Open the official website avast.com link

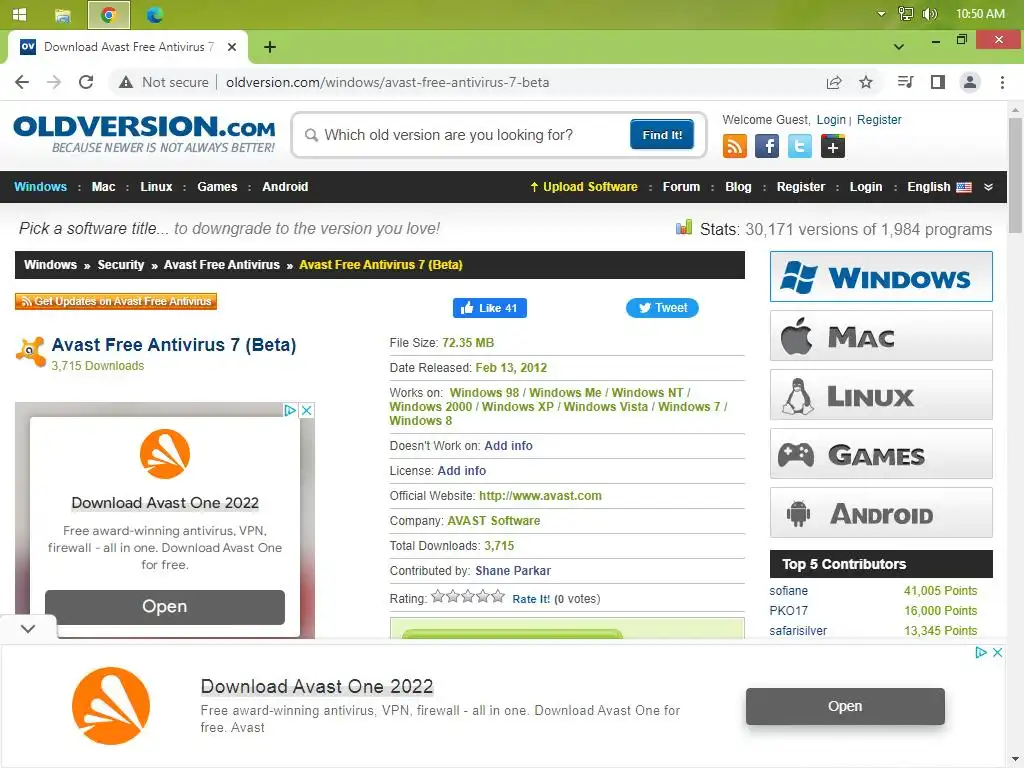[540, 496]
